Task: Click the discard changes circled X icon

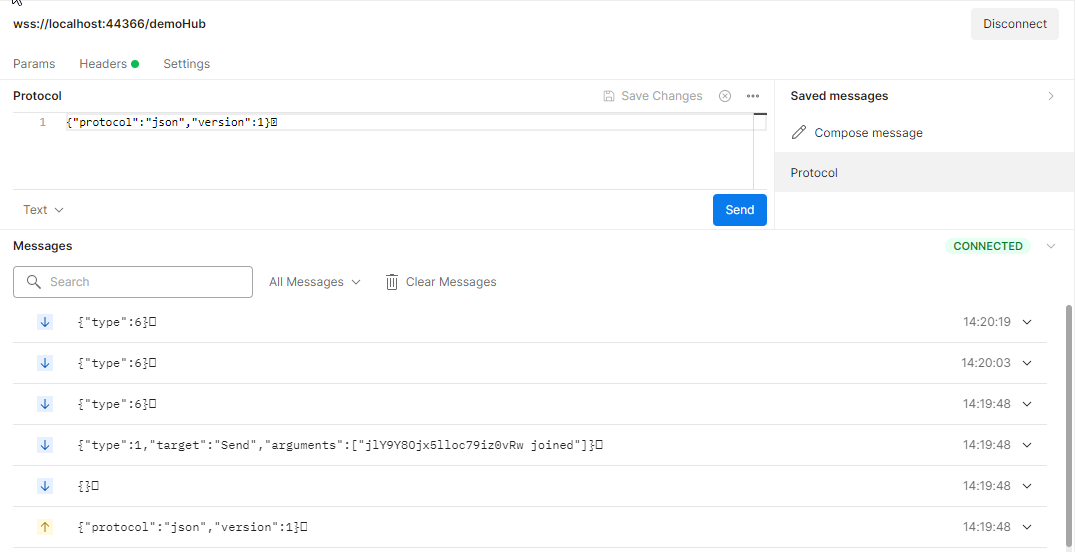Action: [x=725, y=96]
